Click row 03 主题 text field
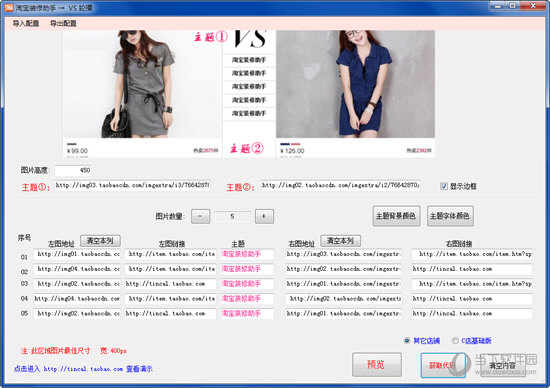Image resolution: width=550 pixels, height=388 pixels. (247, 284)
